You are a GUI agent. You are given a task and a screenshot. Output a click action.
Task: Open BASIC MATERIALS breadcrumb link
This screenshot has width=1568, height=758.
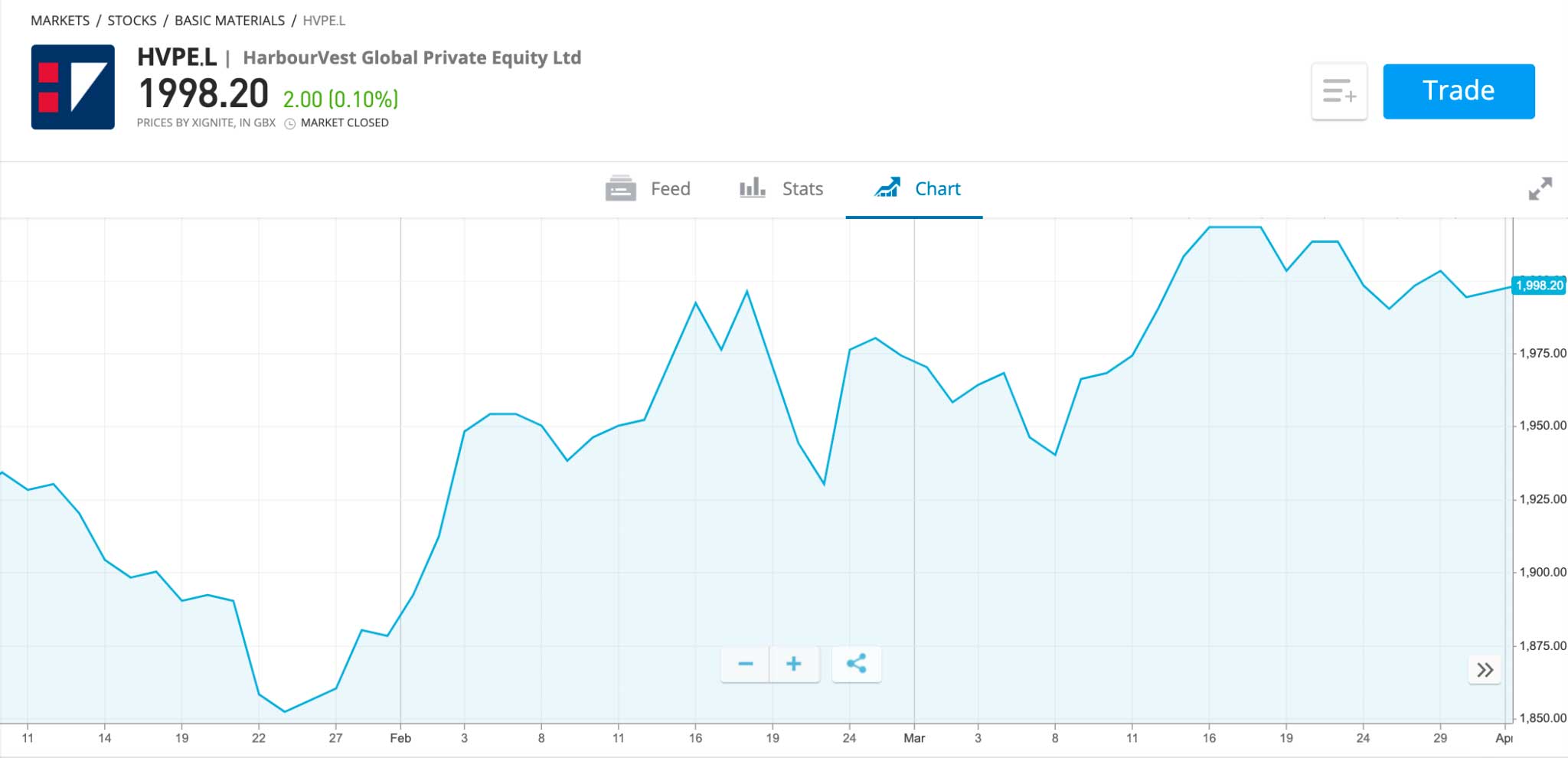(230, 21)
